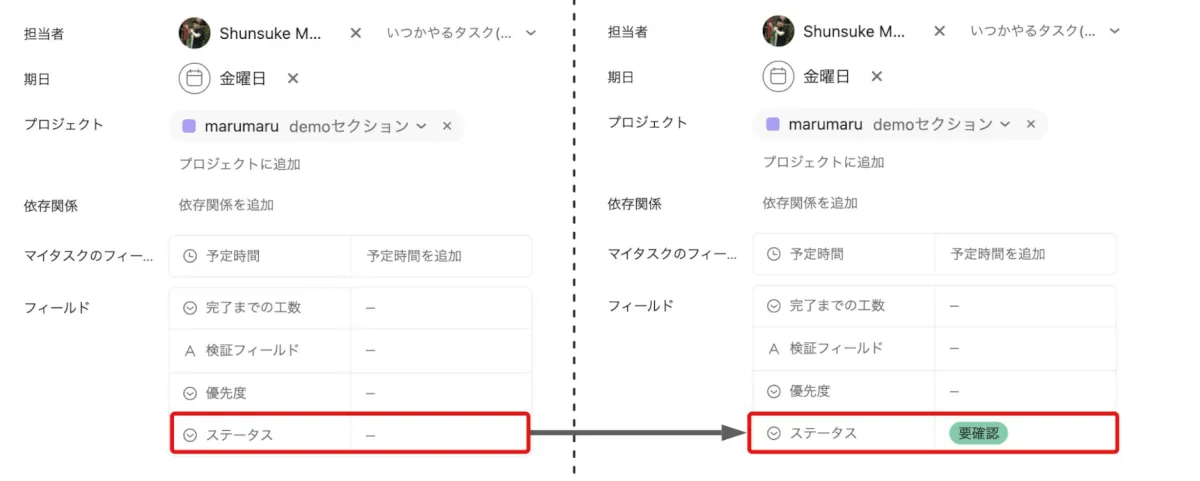The height and width of the screenshot is (481, 1200).
Task: Click the 完了までの工数 icon in the right panel
Action: point(773,306)
